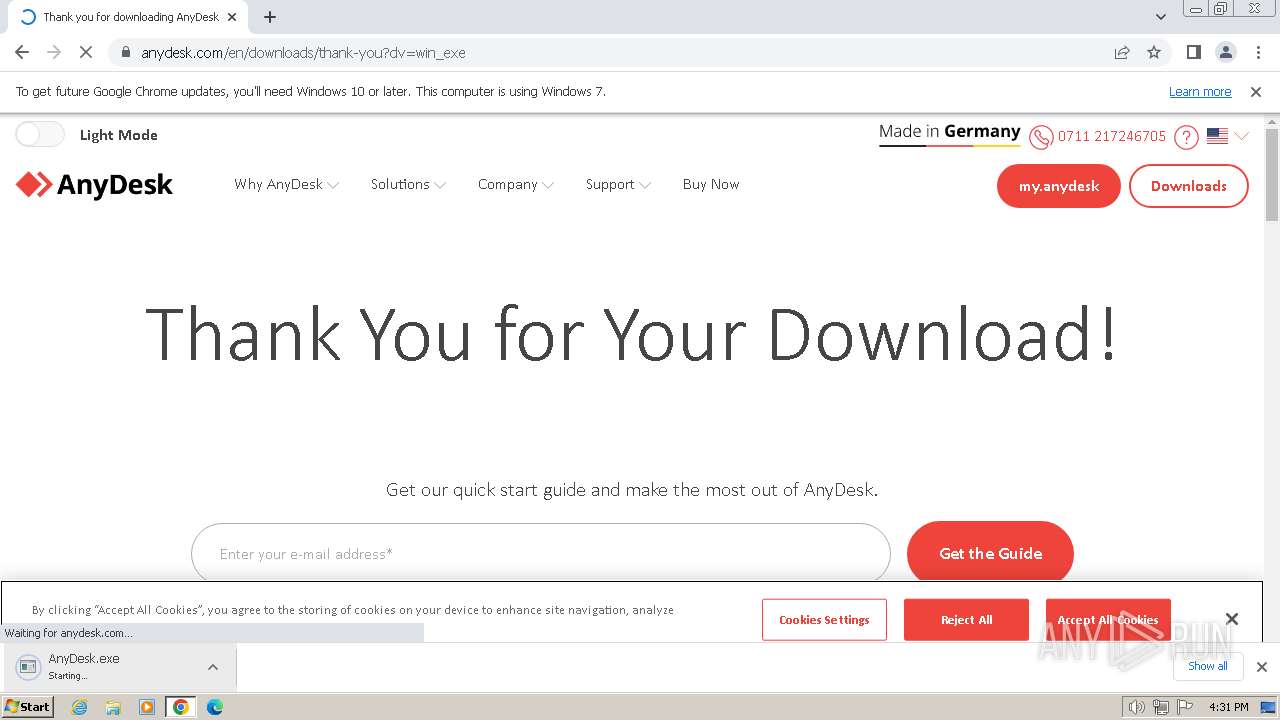This screenshot has width=1280, height=720.
Task: Toggle the Light Mode switch
Action: click(x=40, y=134)
